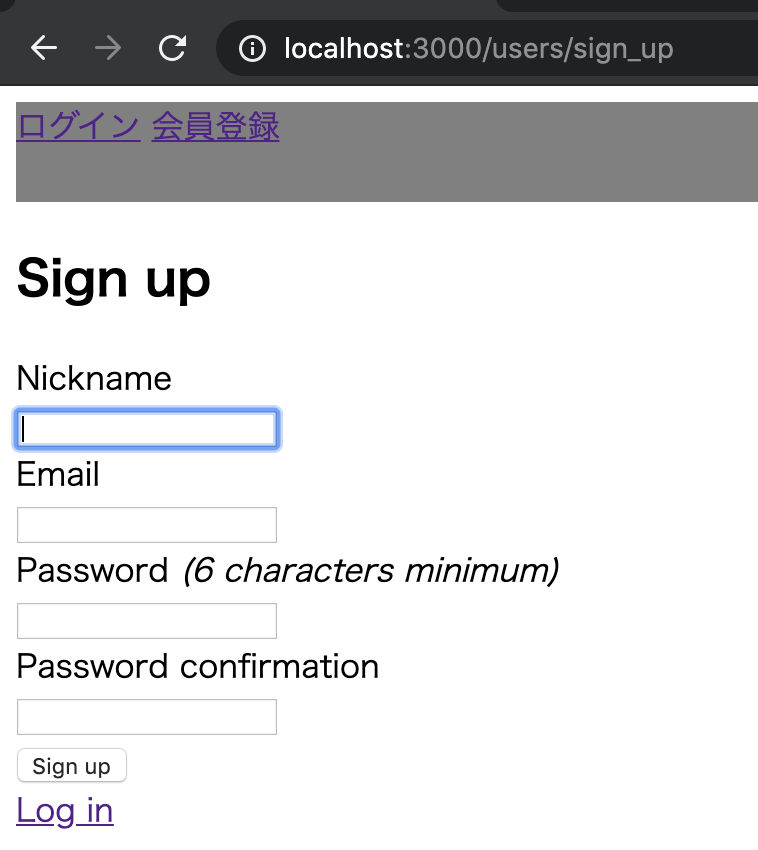Click the browser back arrow
The height and width of the screenshot is (850, 758).
pyautogui.click(x=43, y=47)
